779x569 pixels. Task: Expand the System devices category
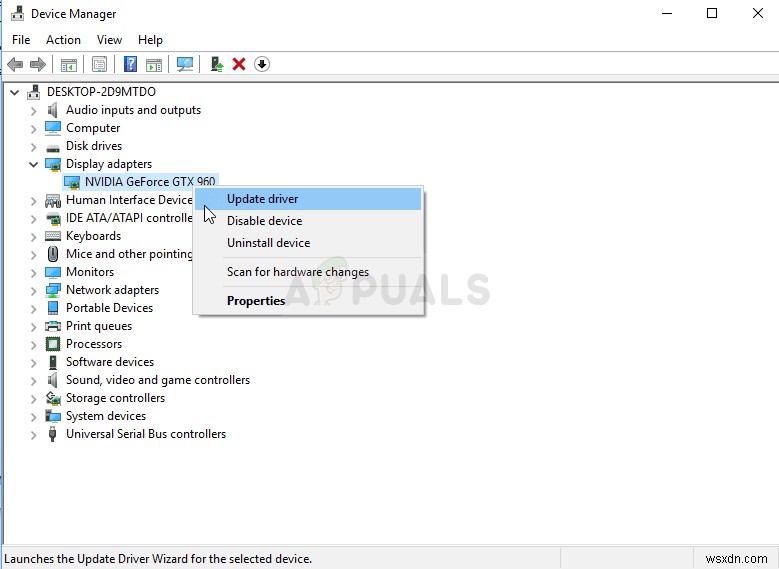click(33, 416)
